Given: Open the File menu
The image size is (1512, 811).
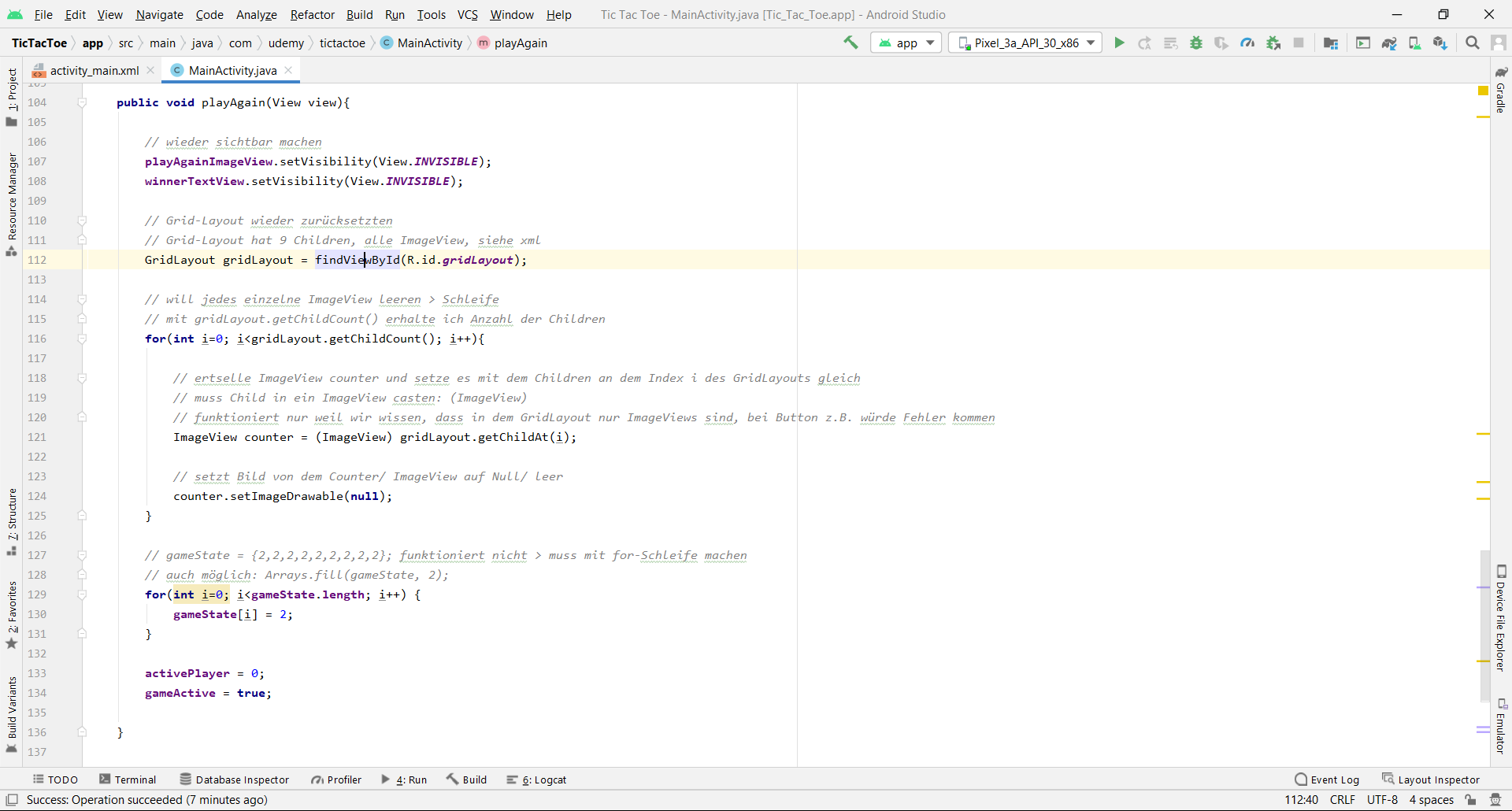Looking at the screenshot, I should [x=43, y=14].
